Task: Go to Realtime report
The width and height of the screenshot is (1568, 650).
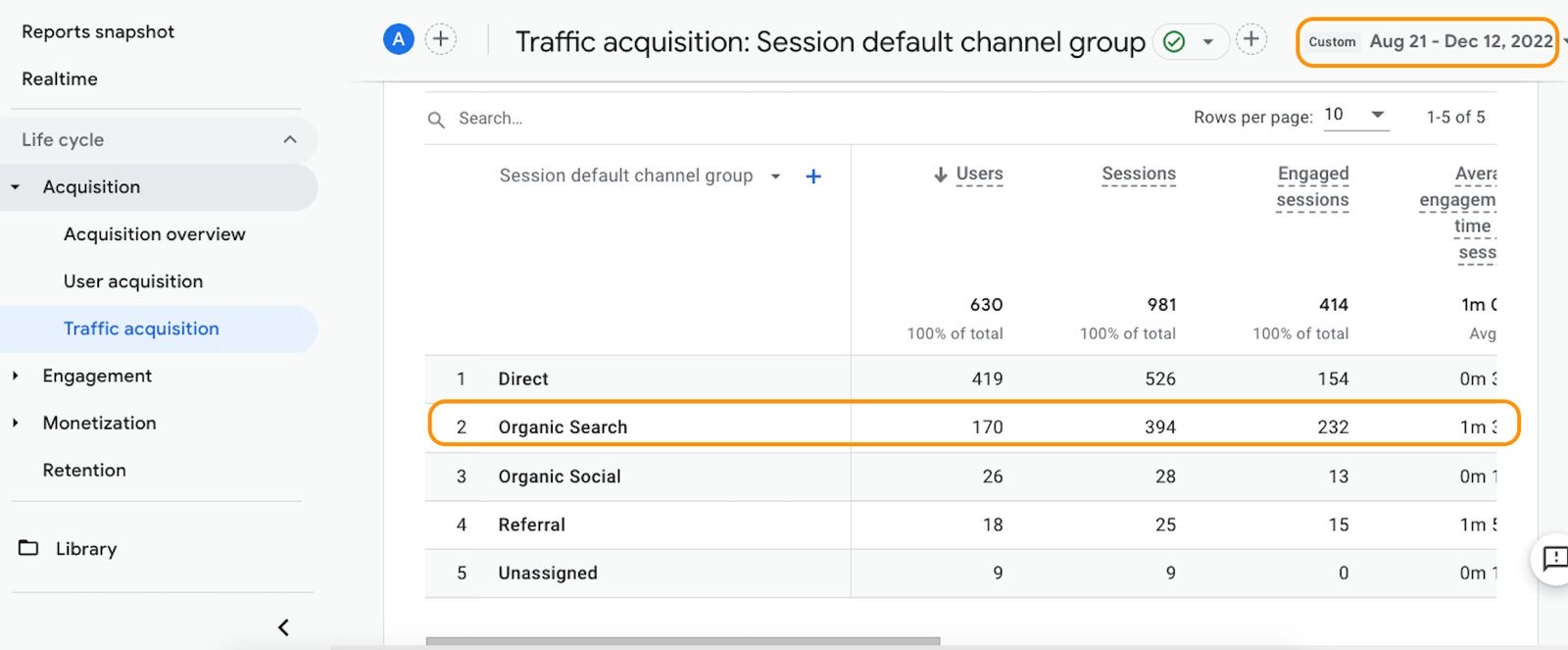Action: tap(60, 78)
